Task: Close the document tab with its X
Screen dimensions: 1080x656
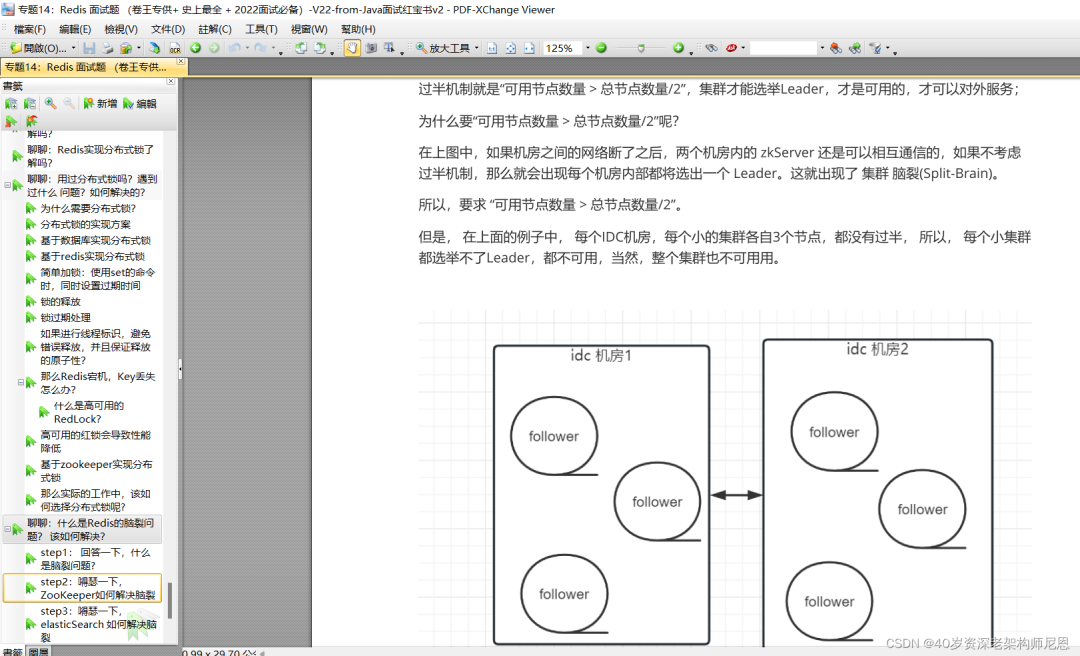Action: point(181,62)
